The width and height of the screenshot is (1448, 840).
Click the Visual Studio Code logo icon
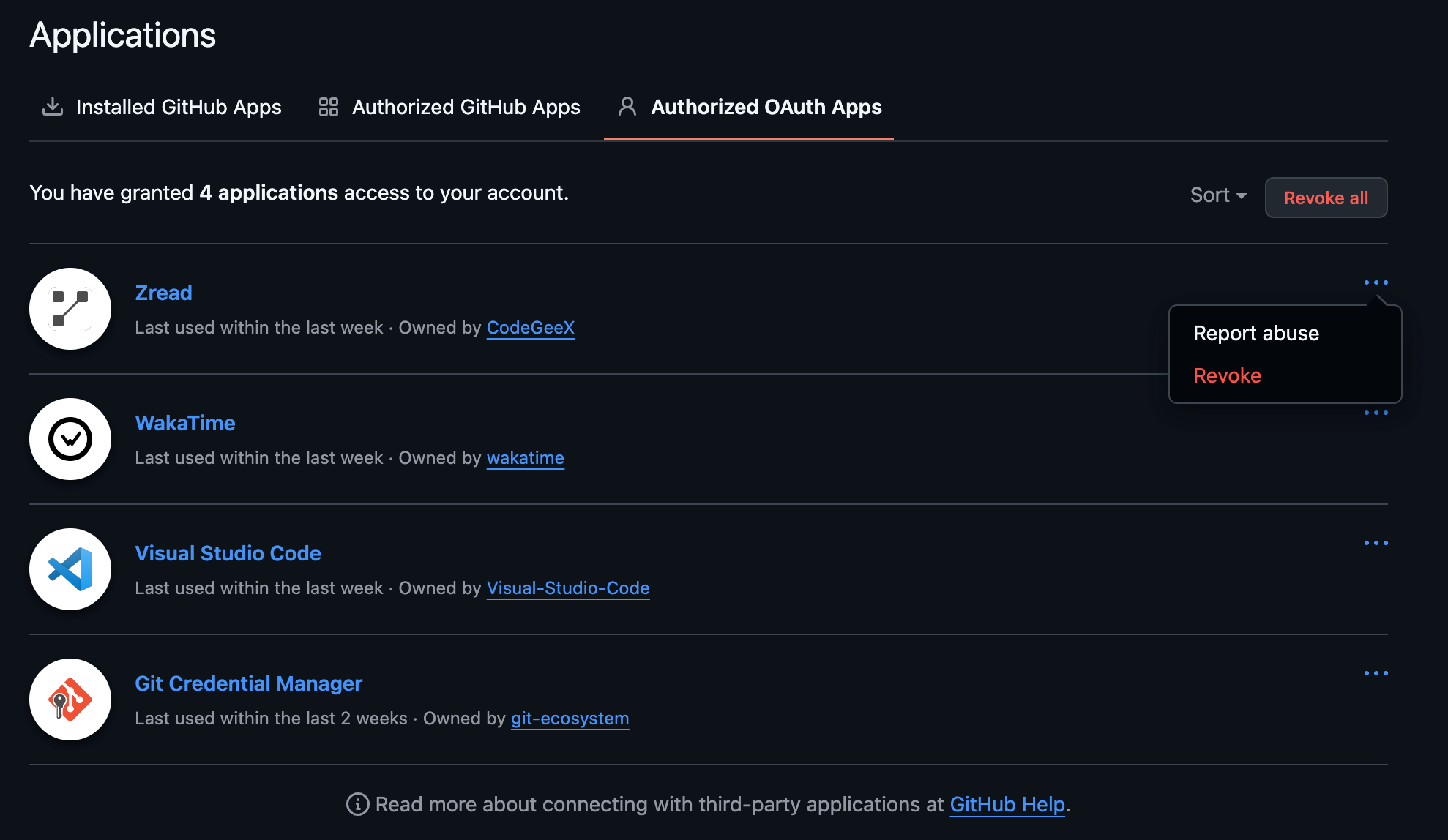coord(70,569)
